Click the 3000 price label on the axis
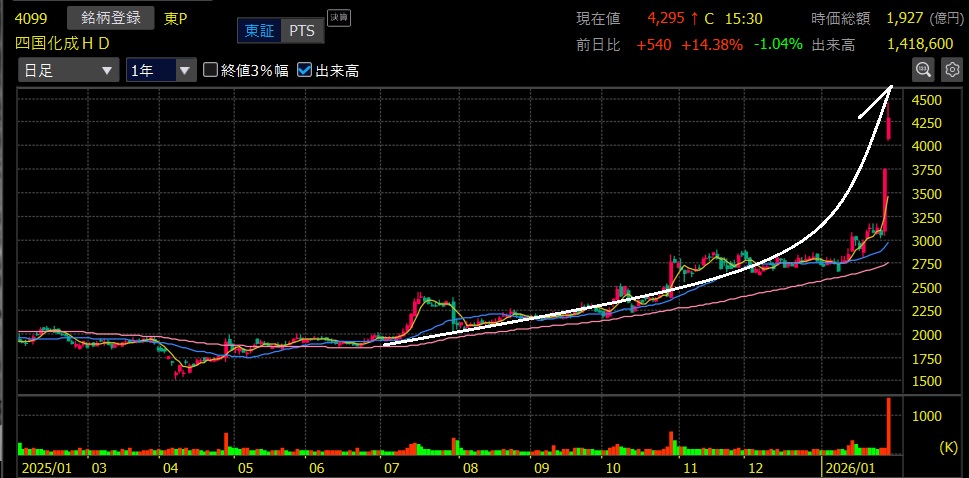Image resolution: width=969 pixels, height=478 pixels. [926, 241]
